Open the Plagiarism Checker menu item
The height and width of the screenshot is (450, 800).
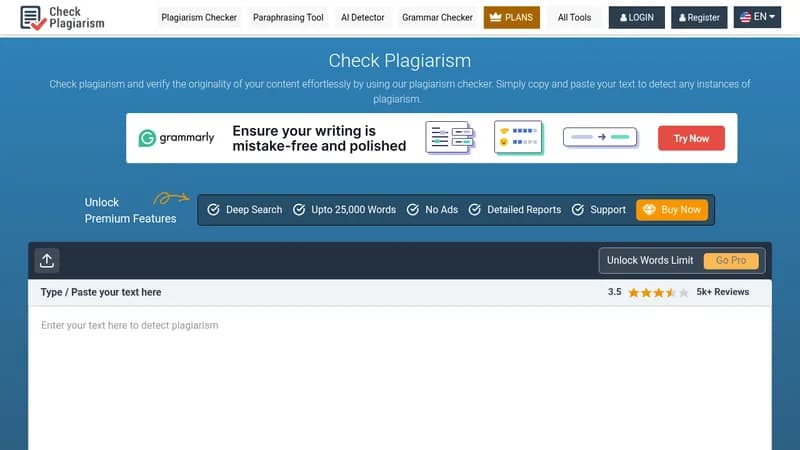199,17
